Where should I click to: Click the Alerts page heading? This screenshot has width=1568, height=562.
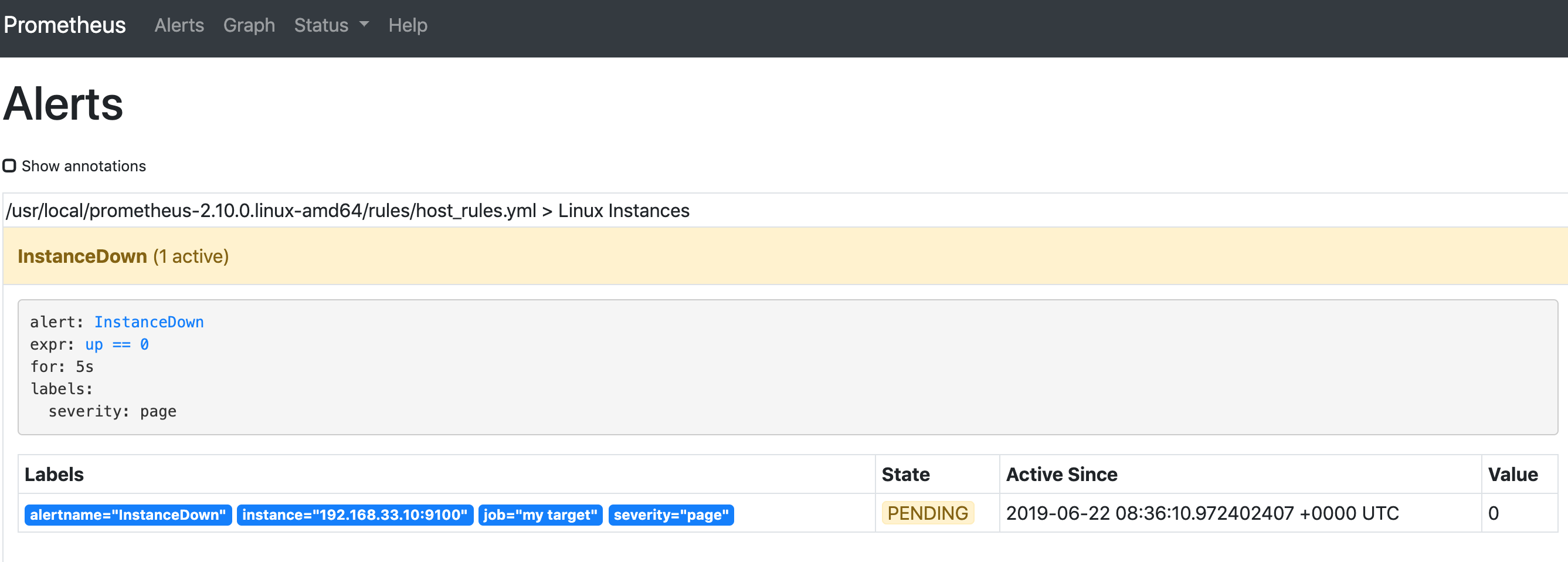pyautogui.click(x=63, y=104)
